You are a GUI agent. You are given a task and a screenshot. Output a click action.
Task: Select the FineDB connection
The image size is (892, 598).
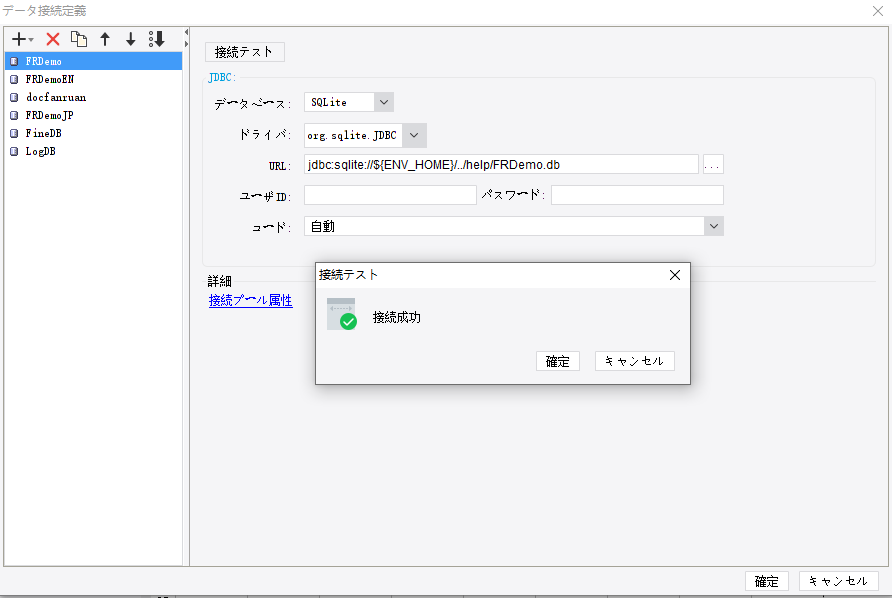coord(93,133)
